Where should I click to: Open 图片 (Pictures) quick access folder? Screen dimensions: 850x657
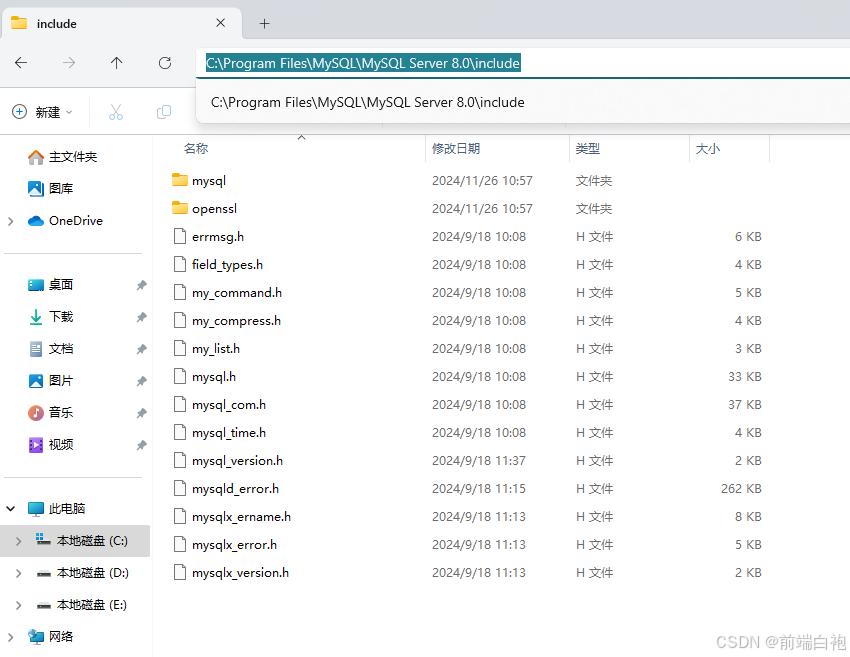click(x=50, y=381)
